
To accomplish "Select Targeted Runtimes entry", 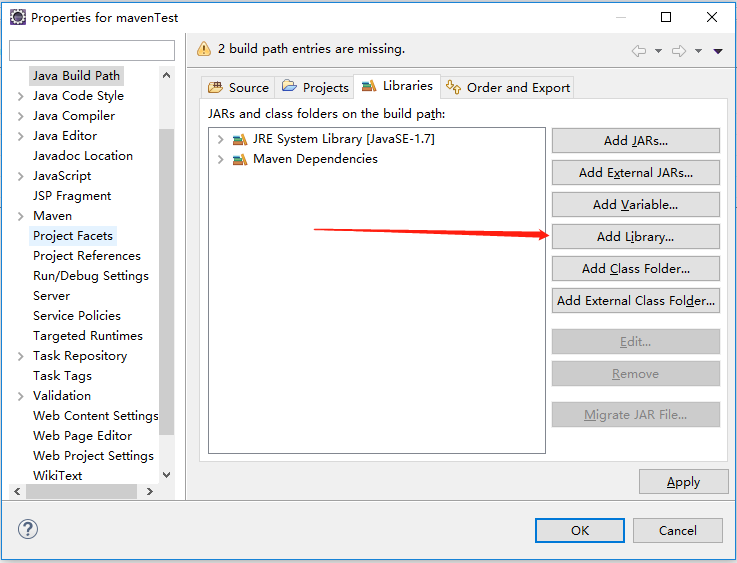I will tap(87, 336).
